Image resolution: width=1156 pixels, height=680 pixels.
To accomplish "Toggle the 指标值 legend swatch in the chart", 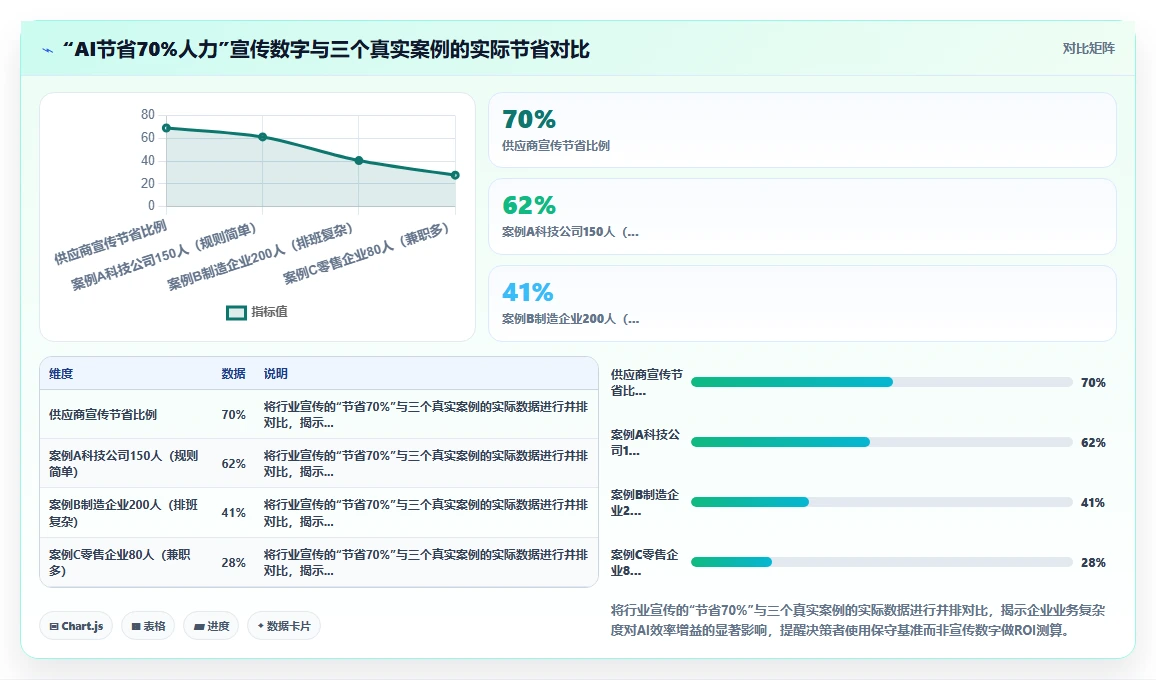I will point(236,313).
